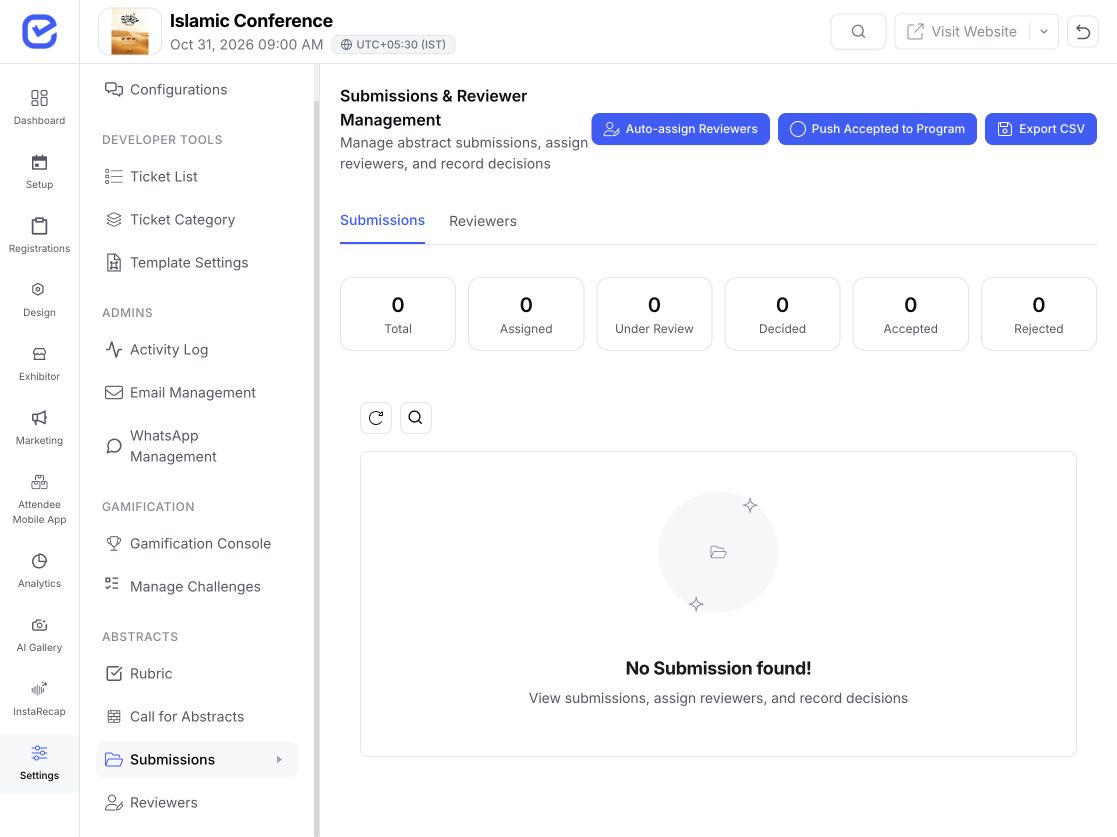Screen dimensions: 1117x837
Task: Select Settings in left rail
Action: coord(39,763)
